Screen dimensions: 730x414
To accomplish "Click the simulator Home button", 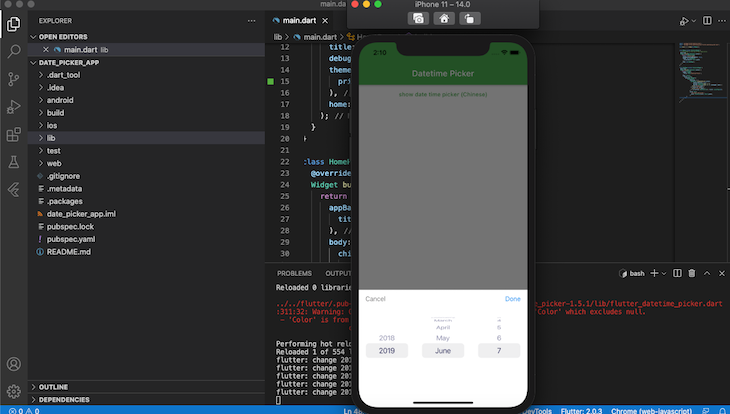I will pos(444,19).
